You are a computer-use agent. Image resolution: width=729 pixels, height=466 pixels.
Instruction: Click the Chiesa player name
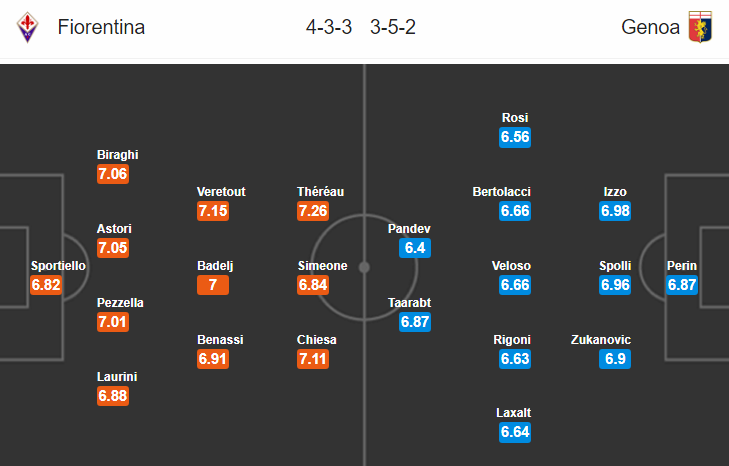pyautogui.click(x=317, y=340)
